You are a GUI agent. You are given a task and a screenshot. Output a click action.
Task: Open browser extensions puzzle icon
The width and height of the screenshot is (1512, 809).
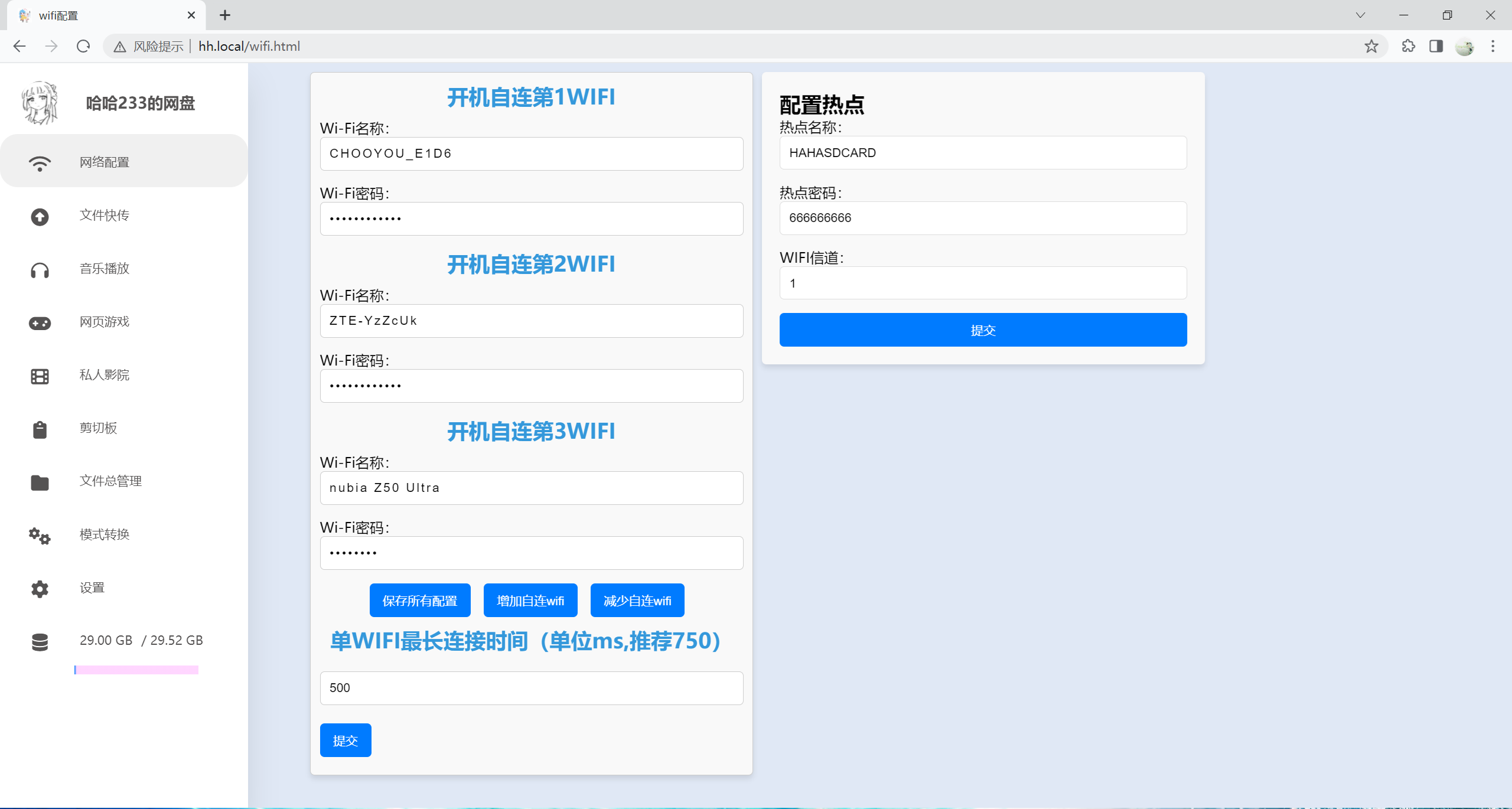[x=1408, y=46]
